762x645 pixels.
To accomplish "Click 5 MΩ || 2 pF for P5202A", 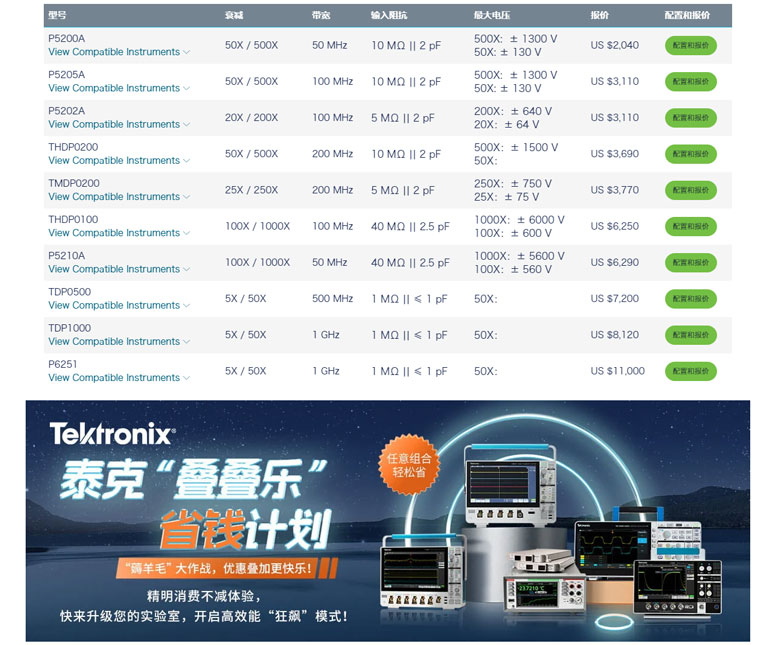I will 403,118.
